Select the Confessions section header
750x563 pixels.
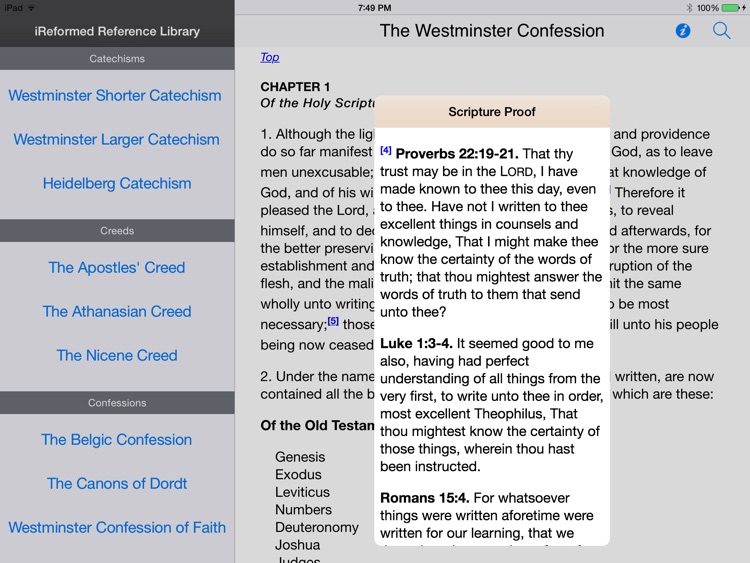click(117, 403)
